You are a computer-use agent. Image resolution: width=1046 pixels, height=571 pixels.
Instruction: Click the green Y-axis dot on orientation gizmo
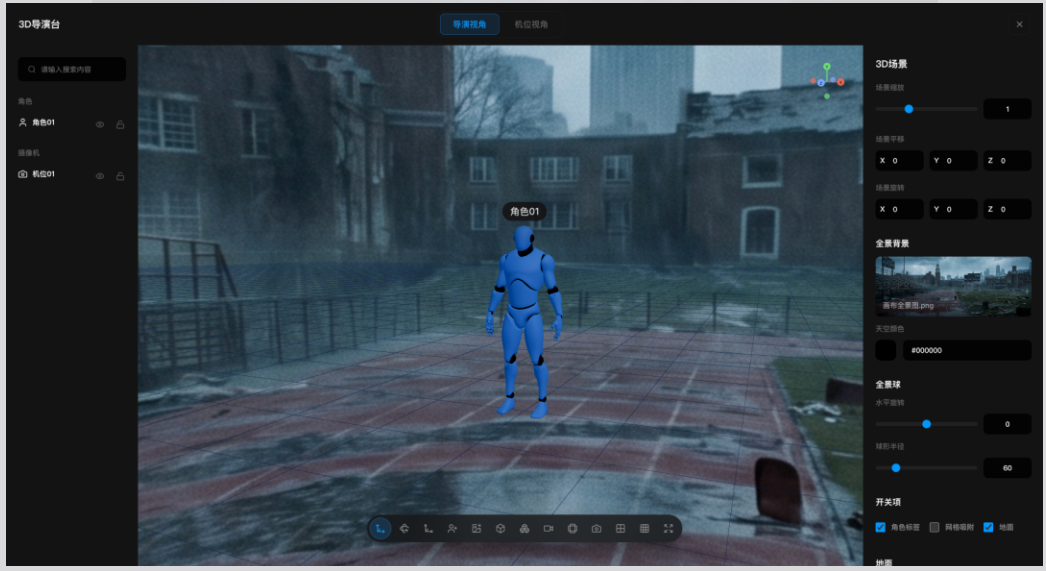tap(827, 66)
